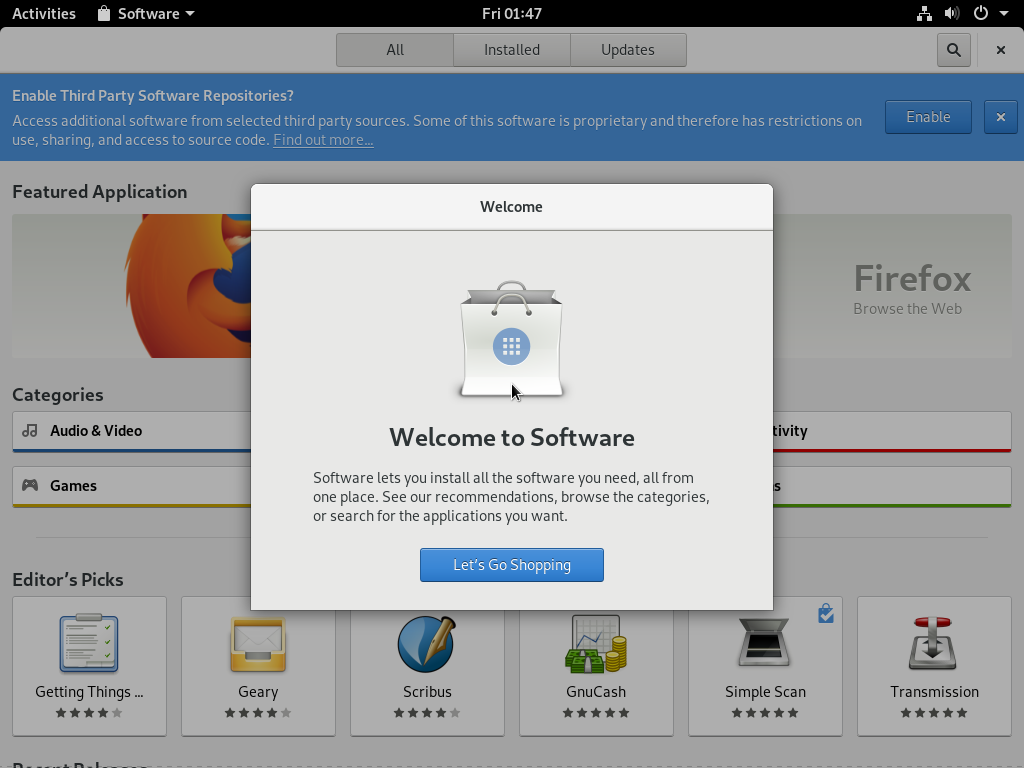Open the search tool in the header bar

[x=953, y=50]
